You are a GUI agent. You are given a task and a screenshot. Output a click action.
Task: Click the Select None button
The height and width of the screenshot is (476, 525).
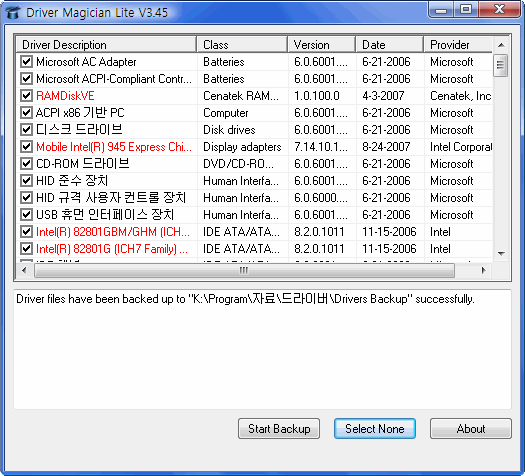pyautogui.click(x=375, y=428)
